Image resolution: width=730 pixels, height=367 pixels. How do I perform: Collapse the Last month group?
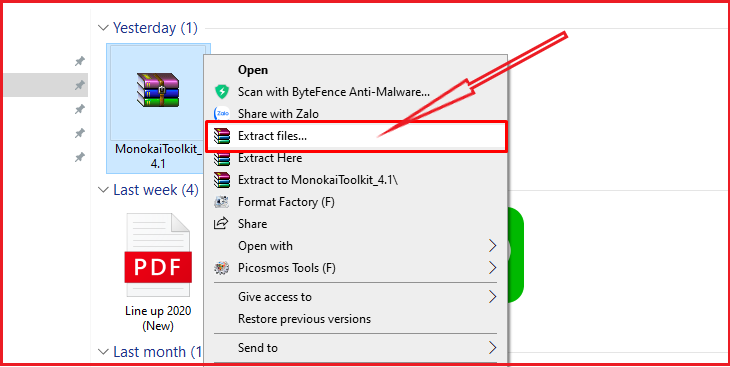coord(103,352)
